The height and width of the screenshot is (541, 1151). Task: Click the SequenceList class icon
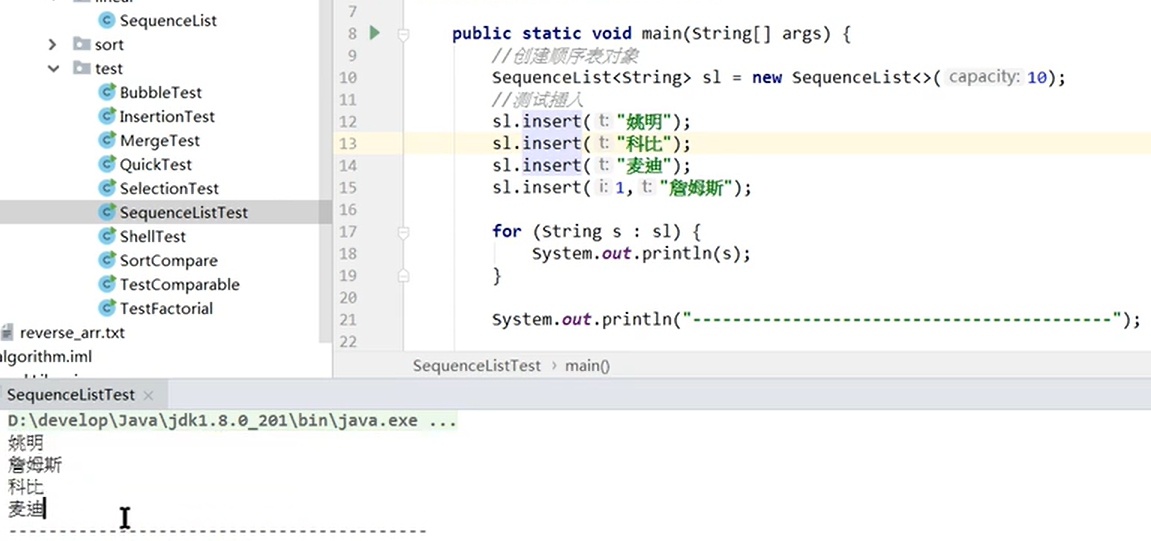point(107,21)
